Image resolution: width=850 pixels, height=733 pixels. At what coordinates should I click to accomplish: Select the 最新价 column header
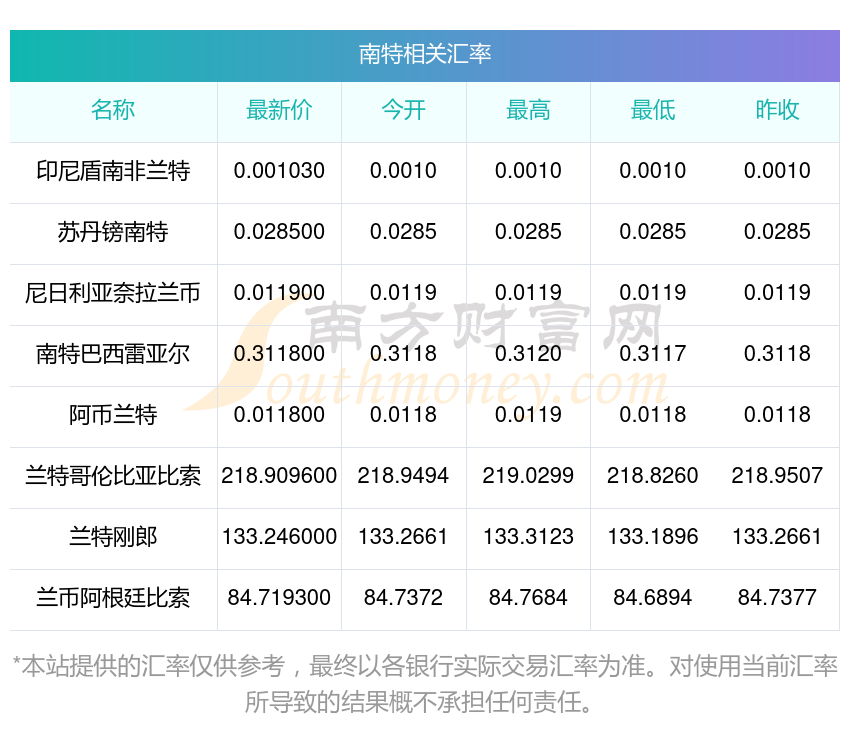coord(279,110)
